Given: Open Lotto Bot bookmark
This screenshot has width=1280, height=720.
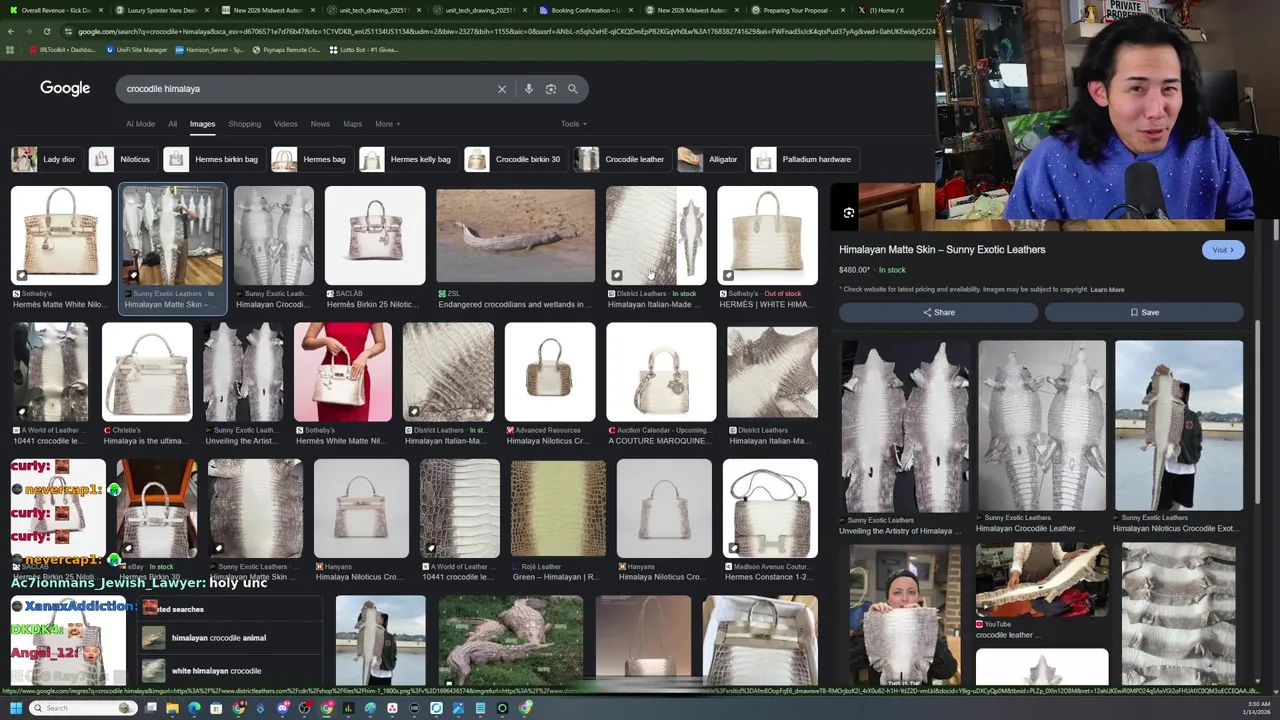Looking at the screenshot, I should pyautogui.click(x=365, y=50).
